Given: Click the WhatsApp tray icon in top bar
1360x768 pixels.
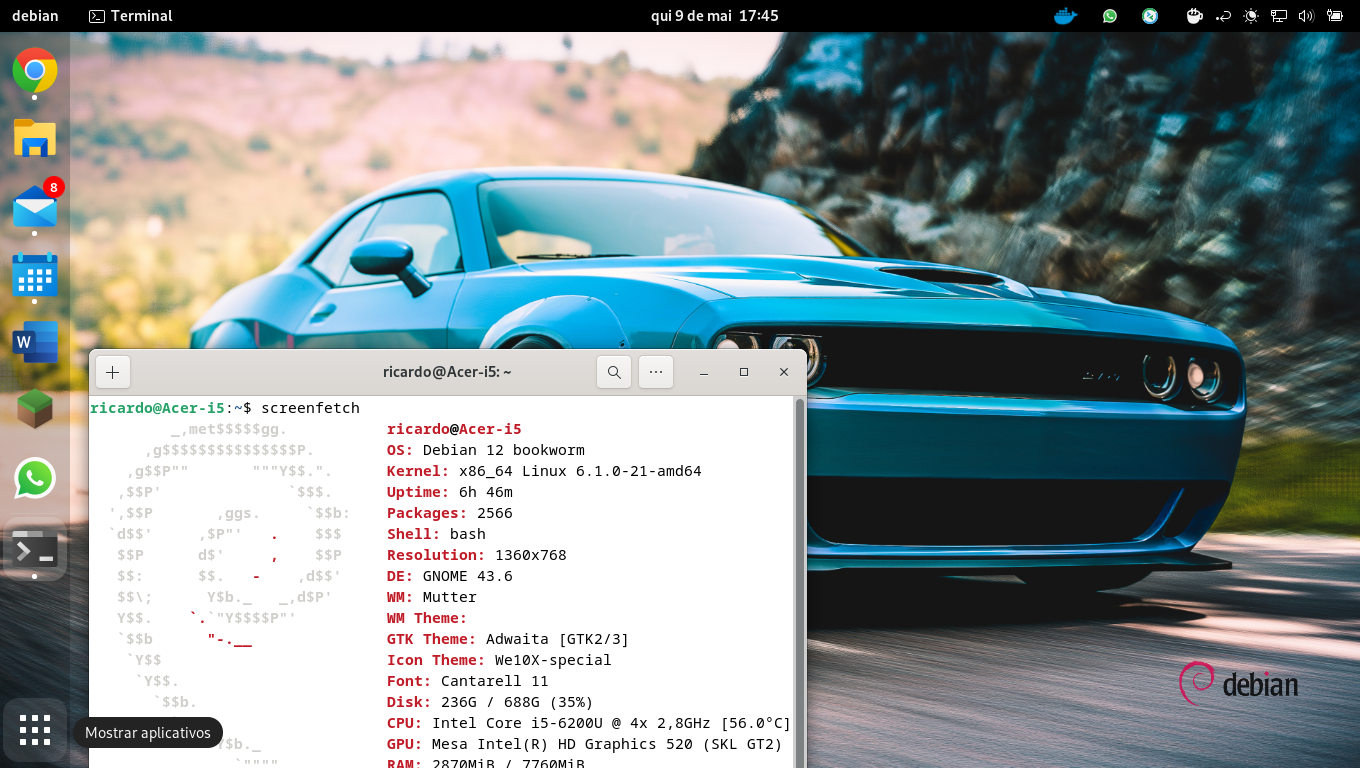Looking at the screenshot, I should tap(1110, 16).
